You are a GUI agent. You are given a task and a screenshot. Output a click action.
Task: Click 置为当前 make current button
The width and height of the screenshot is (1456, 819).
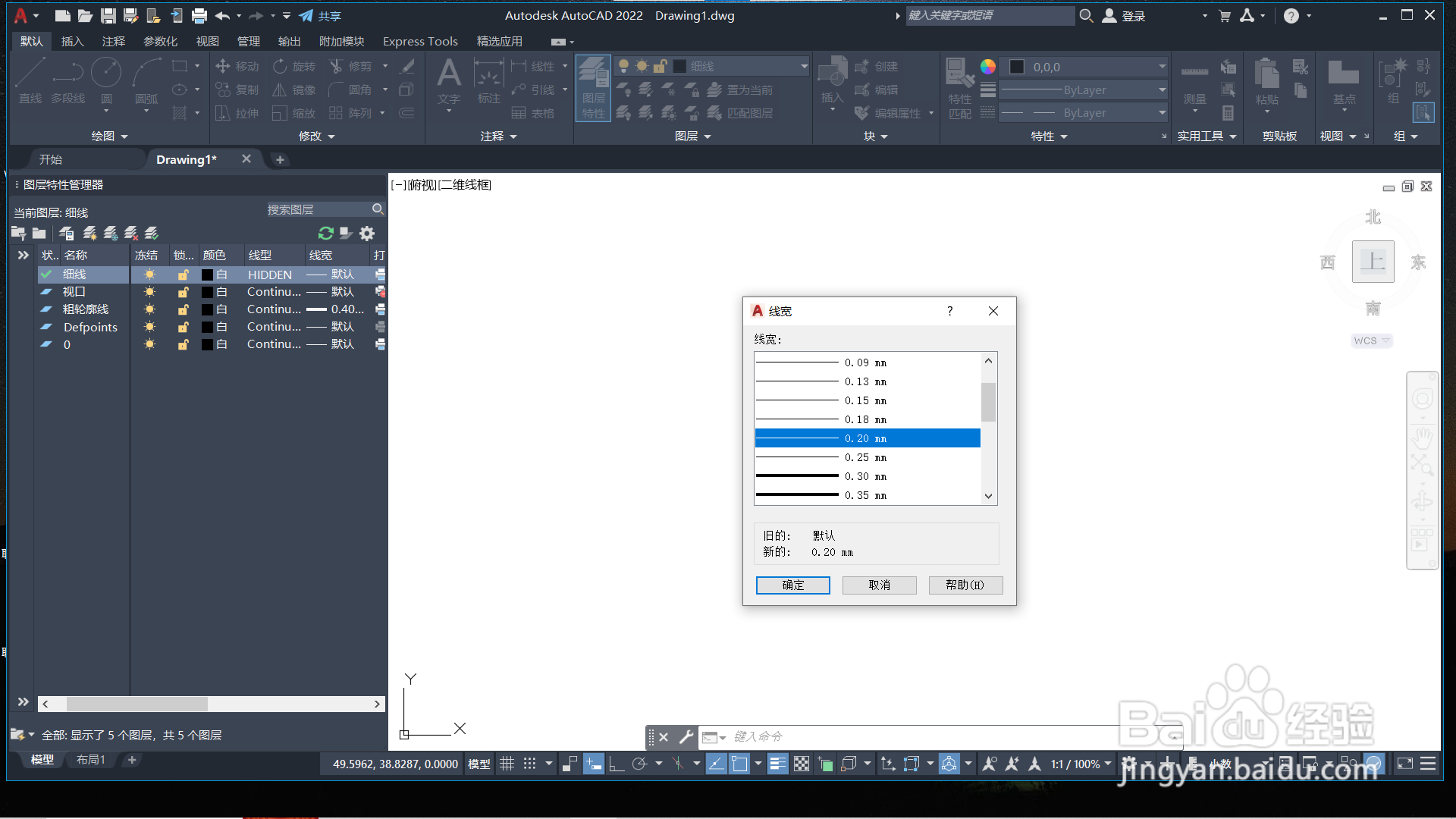(x=740, y=90)
